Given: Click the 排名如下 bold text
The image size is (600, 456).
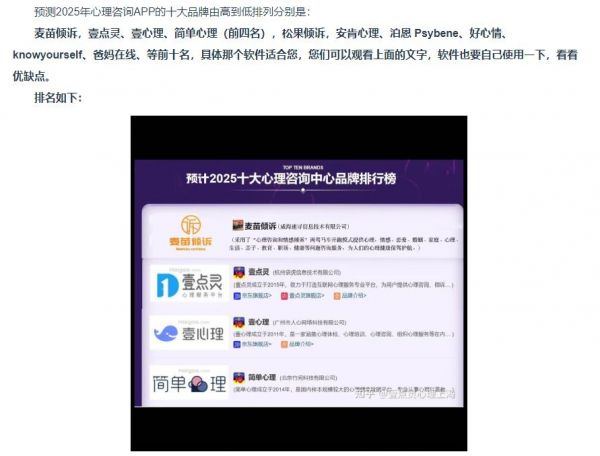Looking at the screenshot, I should click(x=59, y=98).
